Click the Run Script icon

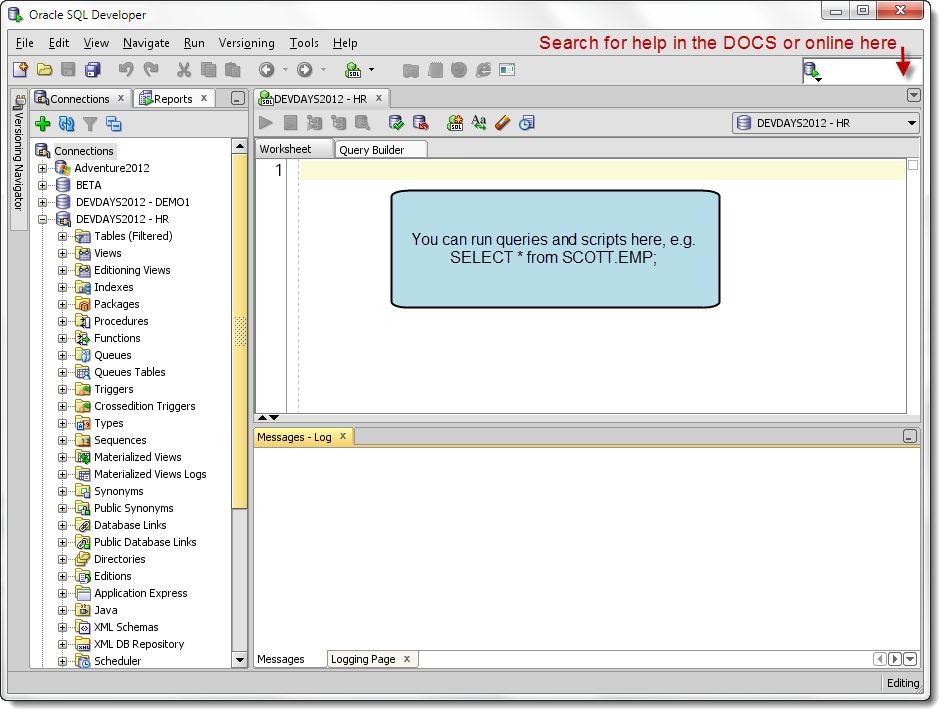[290, 123]
